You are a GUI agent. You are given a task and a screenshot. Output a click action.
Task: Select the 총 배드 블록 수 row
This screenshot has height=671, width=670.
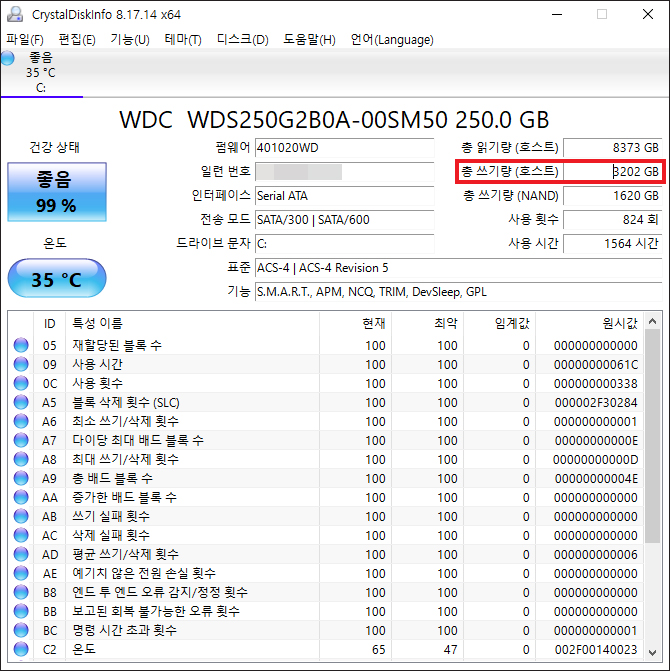point(326,478)
